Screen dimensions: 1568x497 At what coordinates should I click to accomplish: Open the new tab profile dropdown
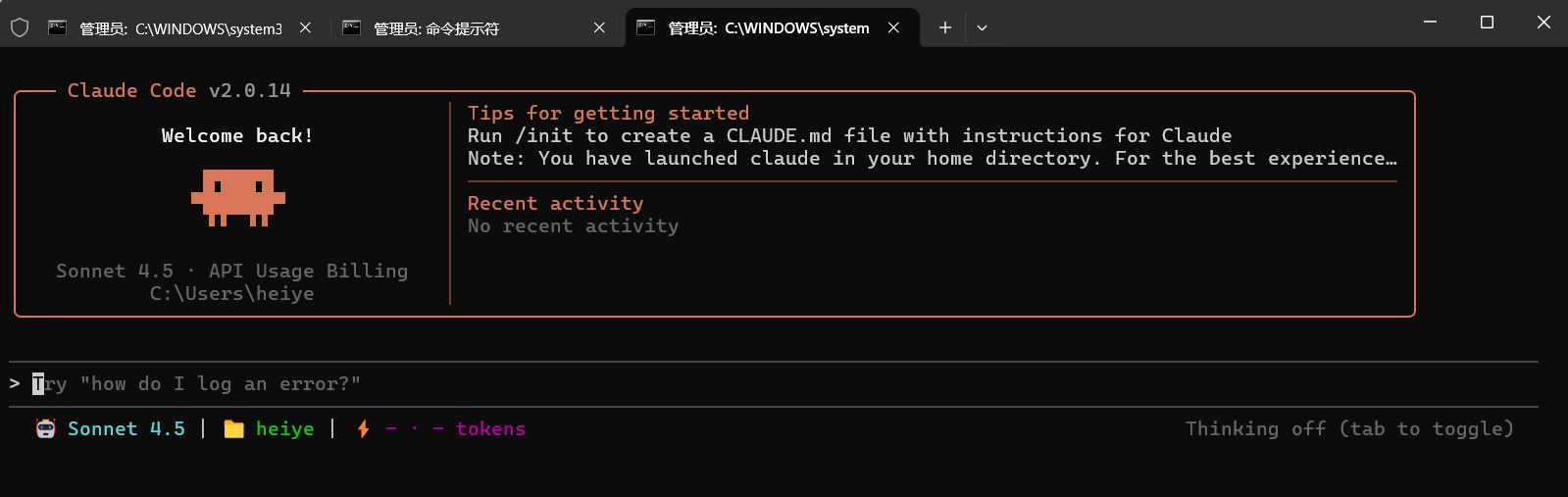[x=982, y=27]
